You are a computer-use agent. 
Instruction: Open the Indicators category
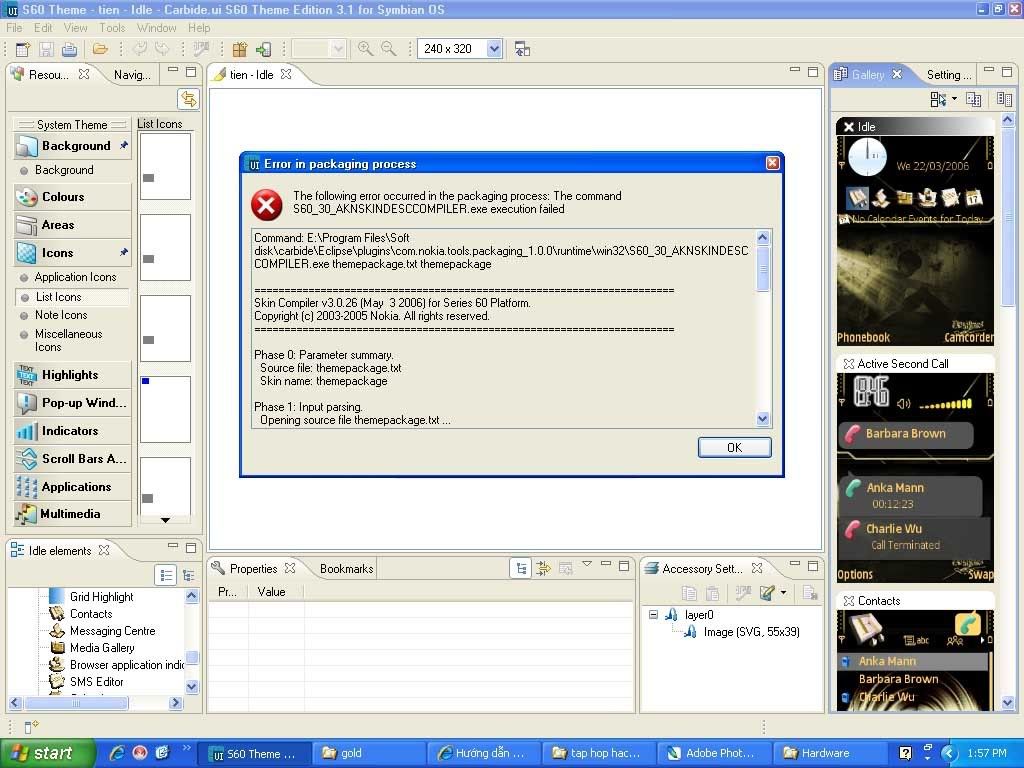[72, 431]
